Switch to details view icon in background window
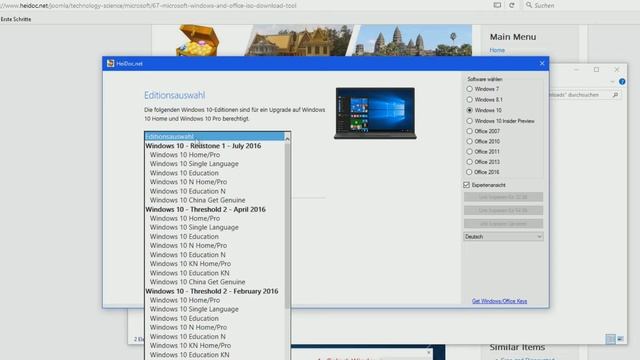The width and height of the screenshot is (640, 360). (610, 339)
